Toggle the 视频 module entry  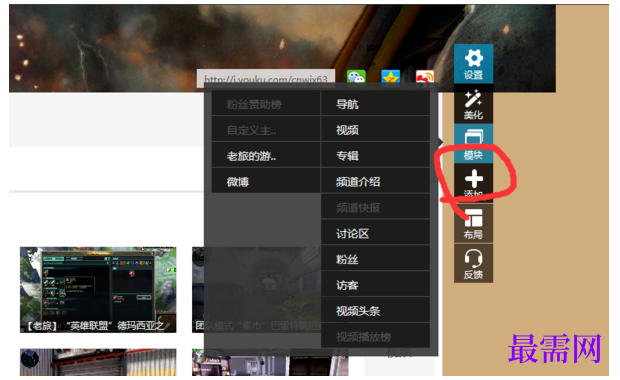[375, 130]
